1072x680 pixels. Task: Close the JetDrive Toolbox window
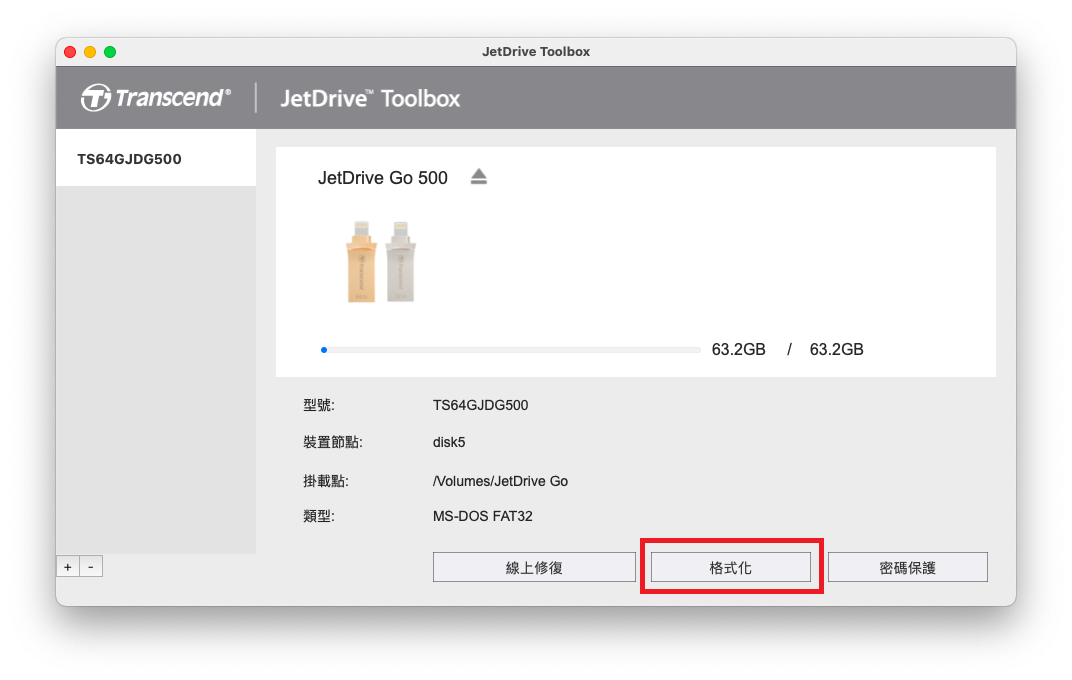70,52
